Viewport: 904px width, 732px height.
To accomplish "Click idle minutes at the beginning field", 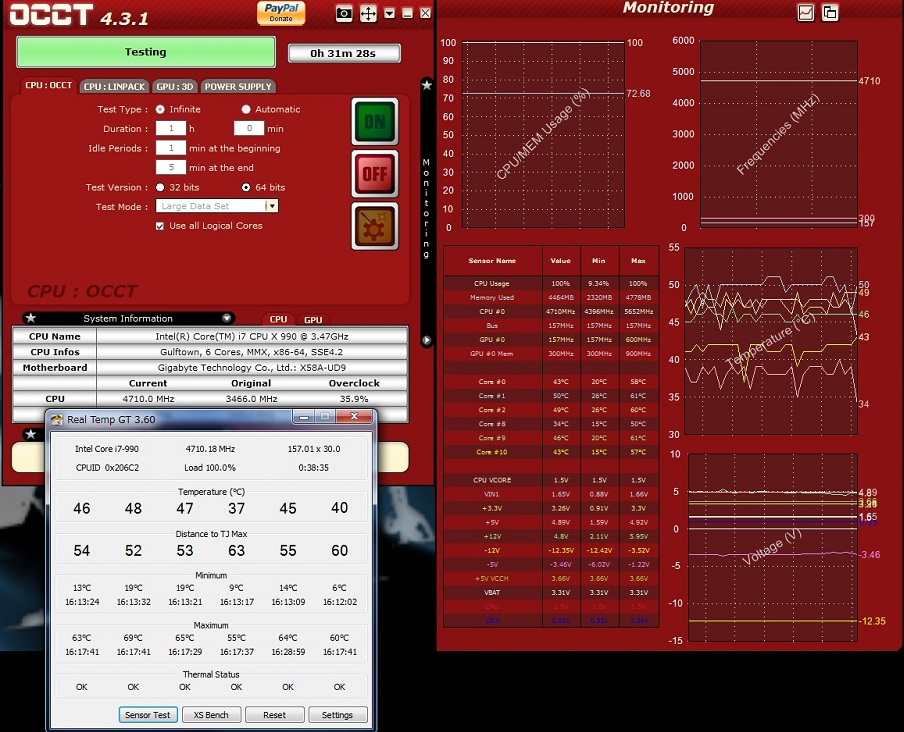I will [x=171, y=148].
